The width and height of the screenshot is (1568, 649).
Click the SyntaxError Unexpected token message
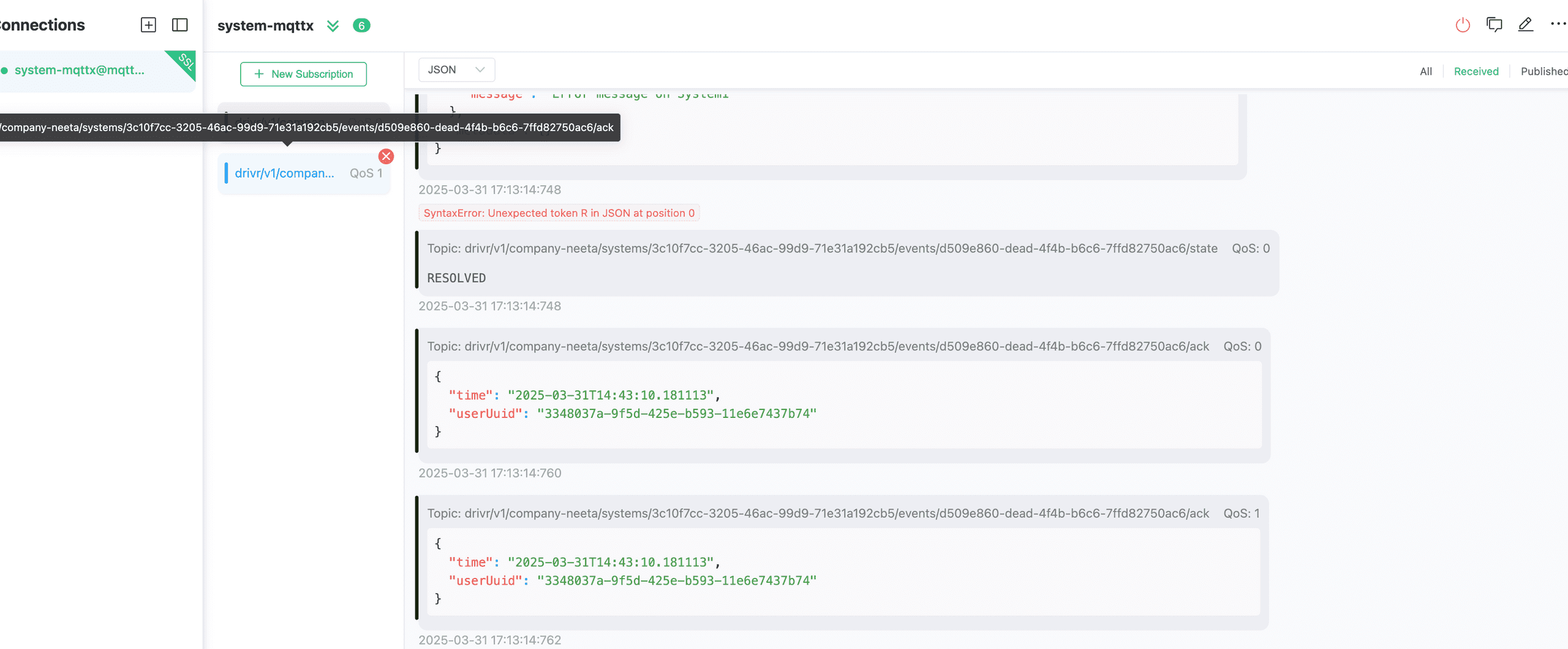(559, 213)
